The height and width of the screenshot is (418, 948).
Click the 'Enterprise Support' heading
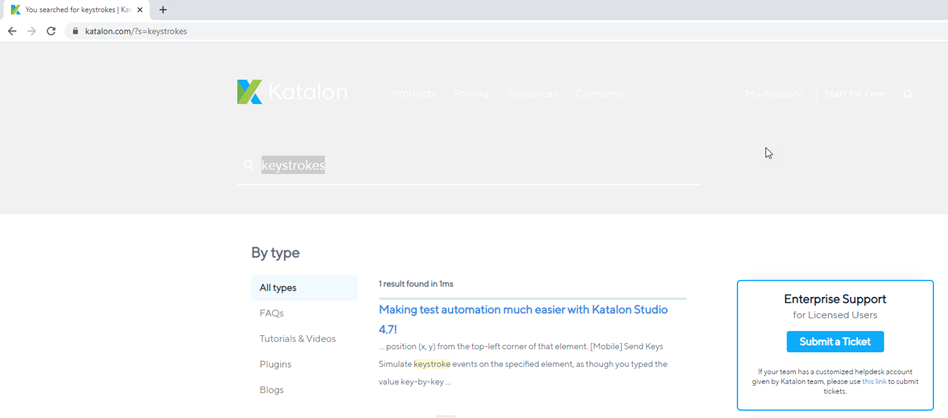pos(835,299)
